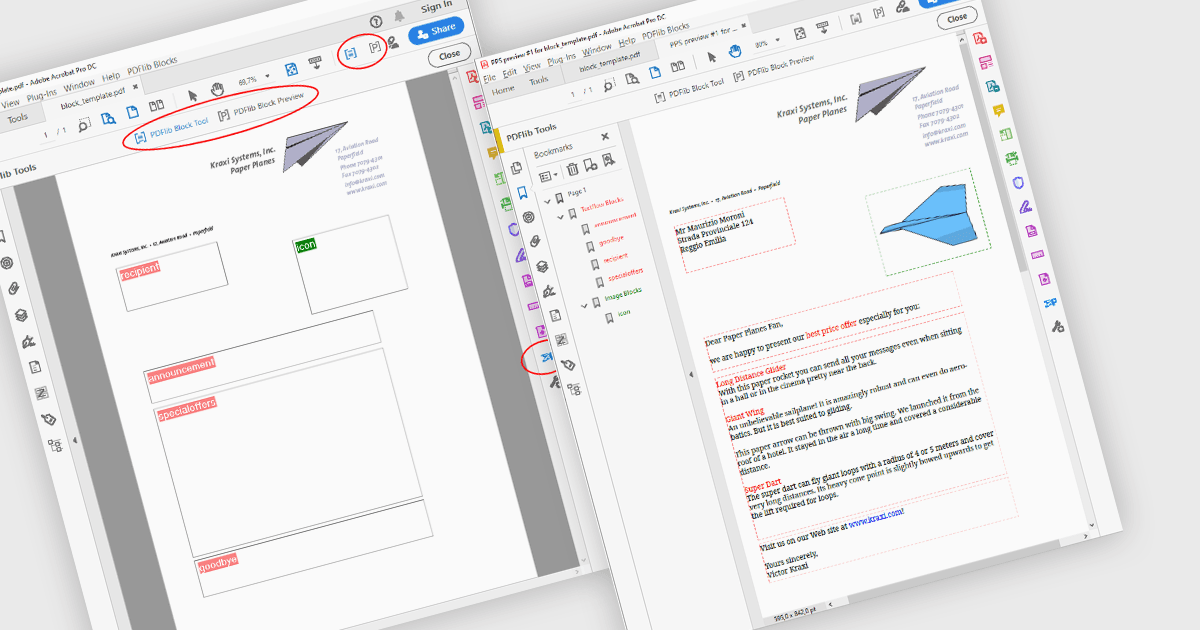This screenshot has height=630, width=1200.
Task: Click the find bookmark icon
Action: coord(608,161)
